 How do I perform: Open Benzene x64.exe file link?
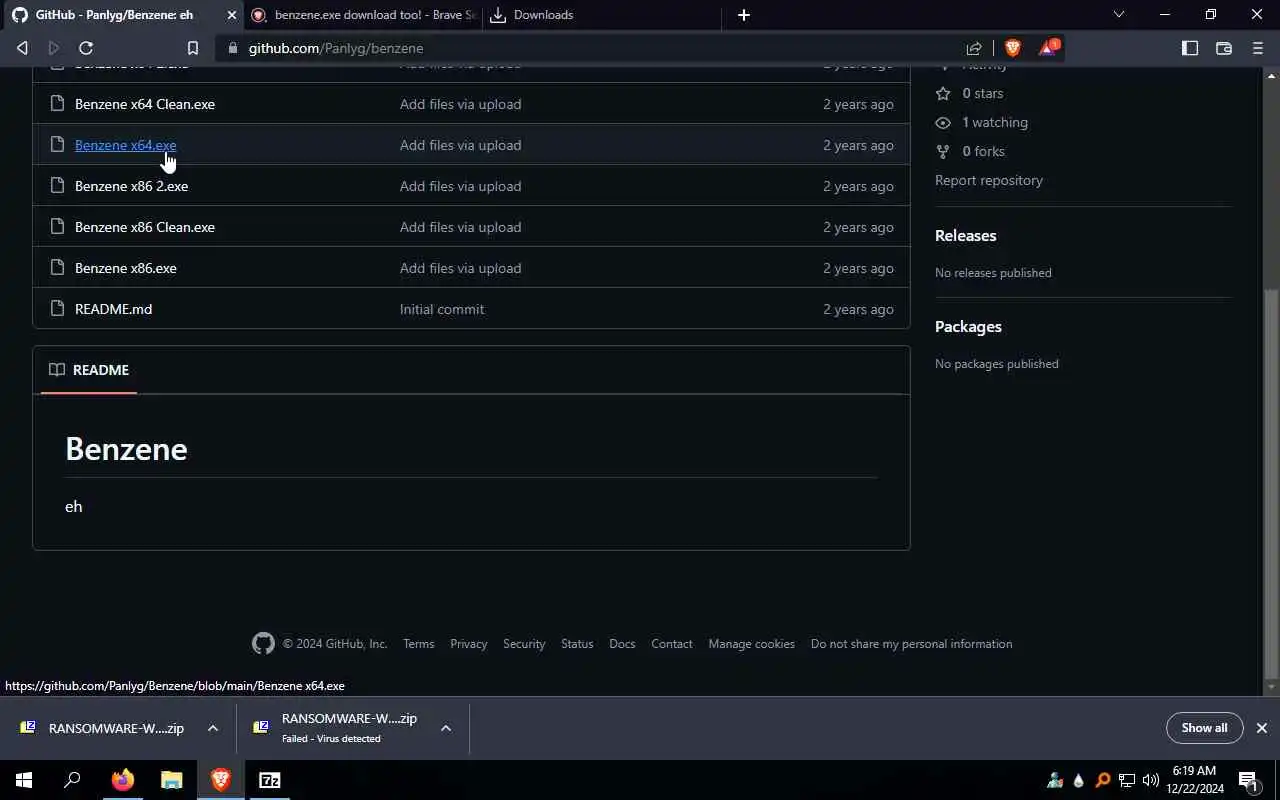coord(125,145)
